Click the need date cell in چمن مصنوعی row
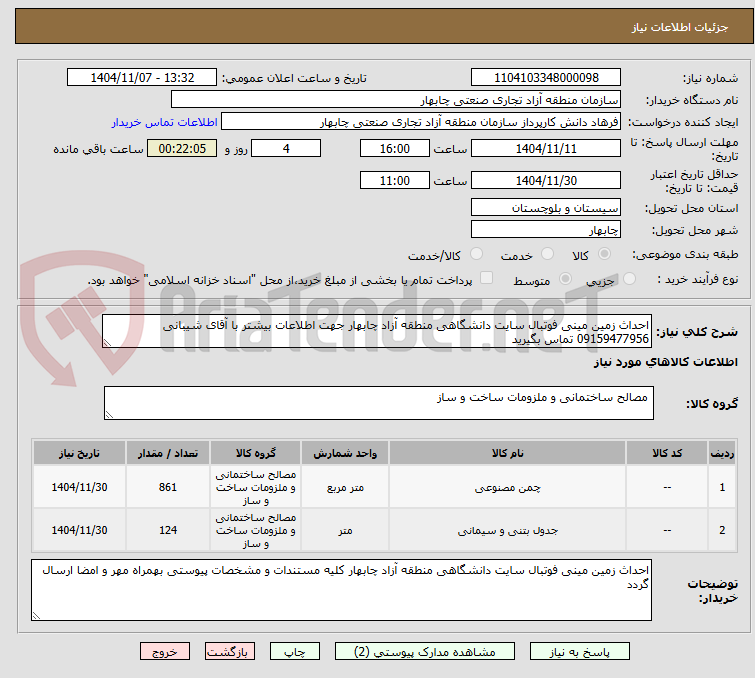Screen dimensions: 755x678 coord(79,487)
